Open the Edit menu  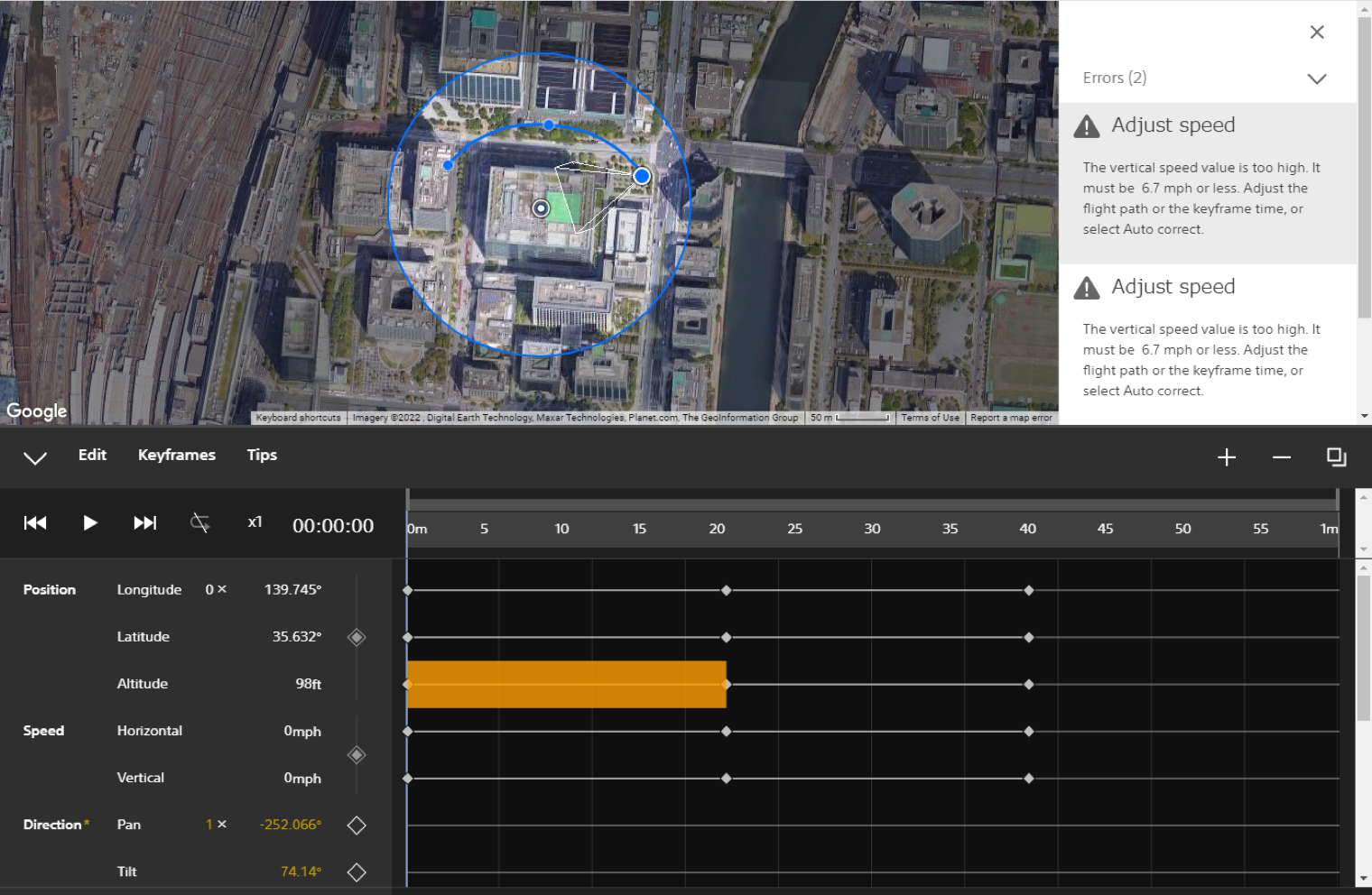pyautogui.click(x=92, y=455)
